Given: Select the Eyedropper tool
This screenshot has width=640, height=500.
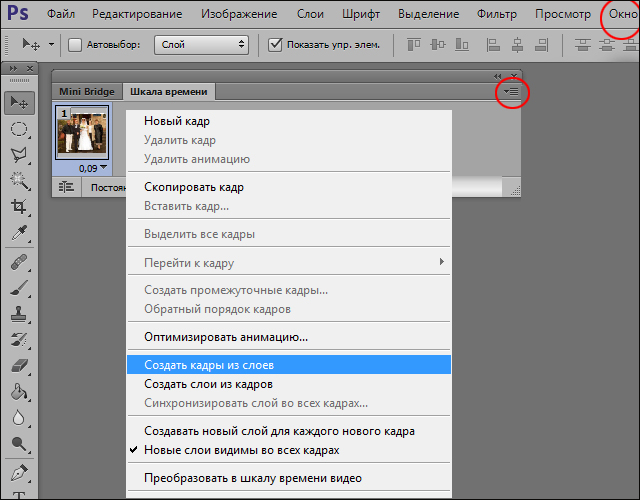Looking at the screenshot, I should pos(18,233).
